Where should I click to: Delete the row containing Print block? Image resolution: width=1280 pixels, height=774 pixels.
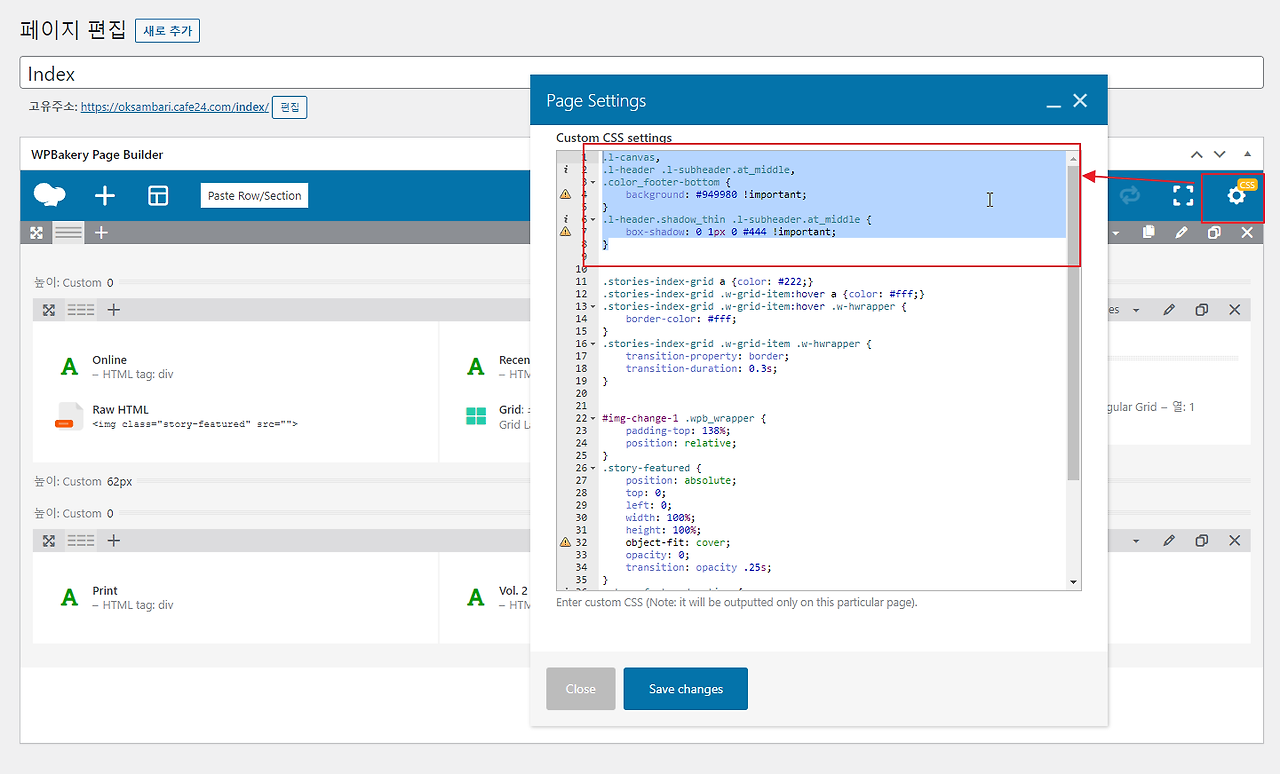(1234, 540)
